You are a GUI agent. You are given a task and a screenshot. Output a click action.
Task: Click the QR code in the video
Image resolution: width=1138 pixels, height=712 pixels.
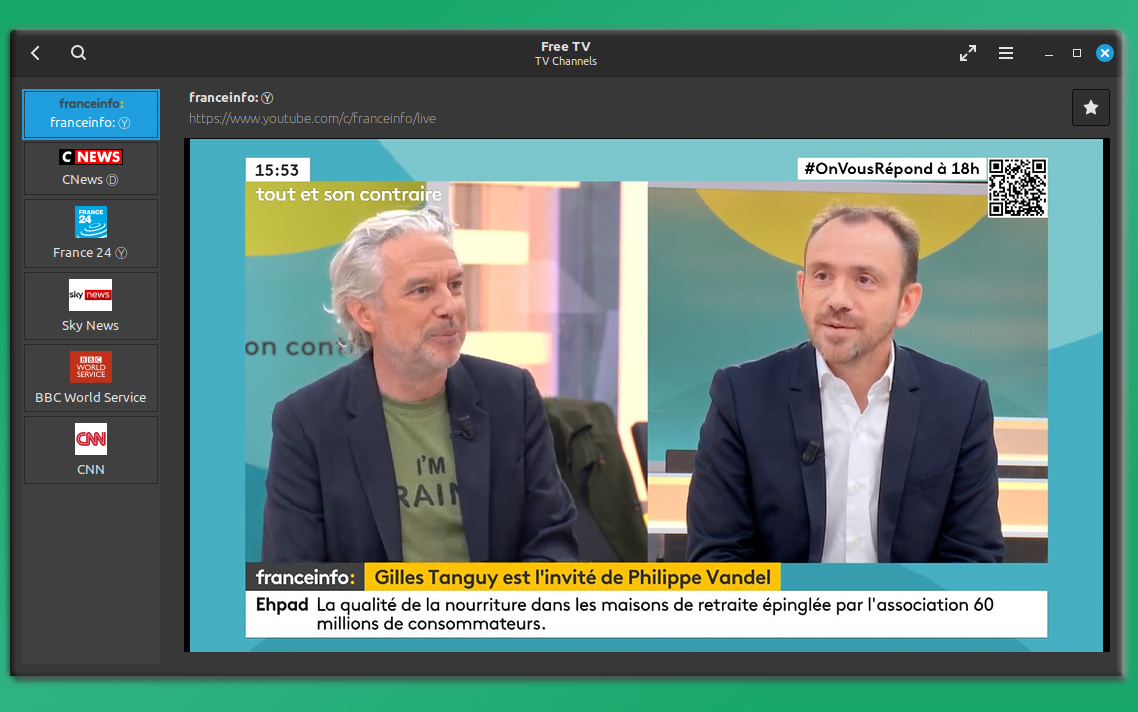click(x=1017, y=187)
